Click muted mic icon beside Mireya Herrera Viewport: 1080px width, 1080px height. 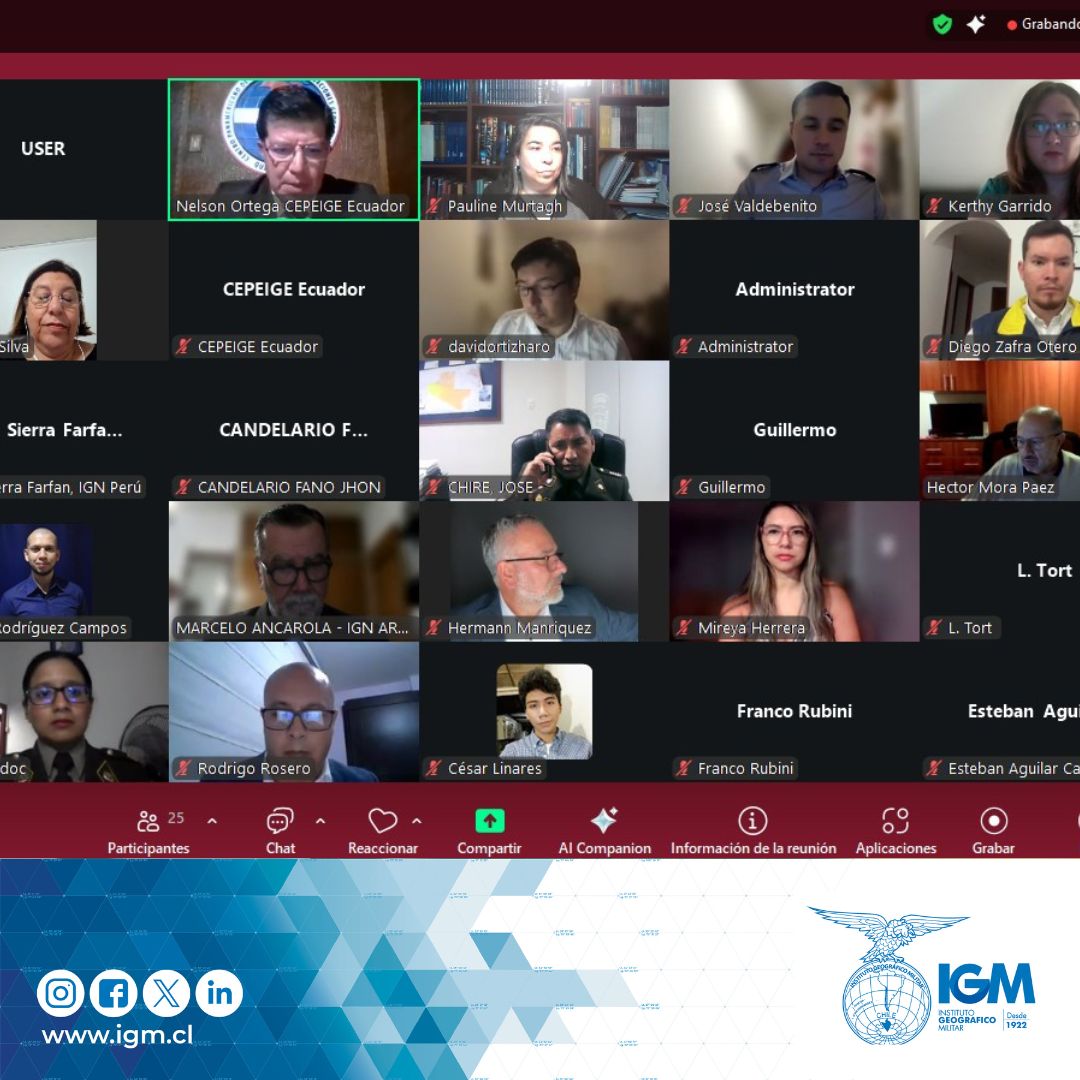(x=683, y=627)
